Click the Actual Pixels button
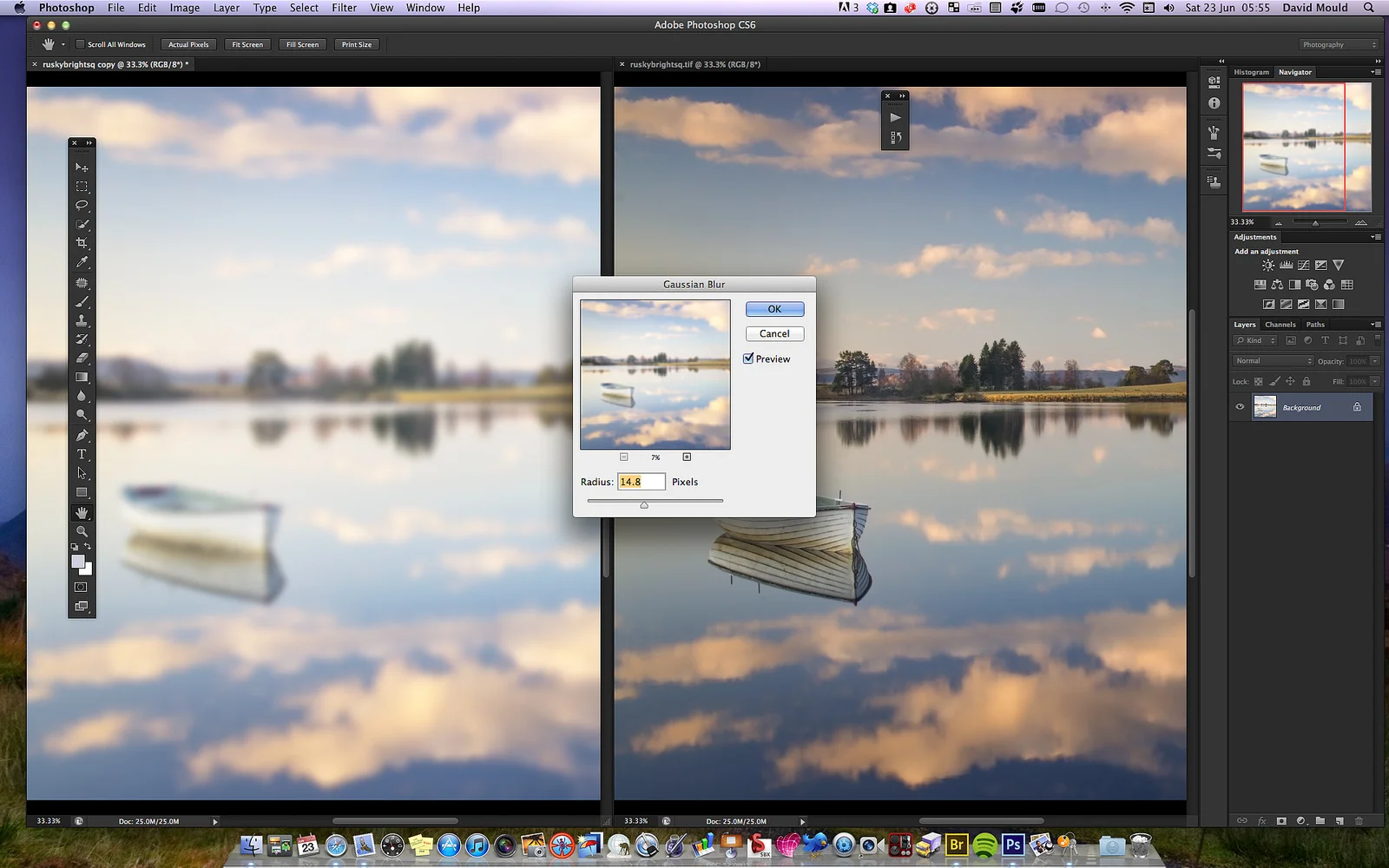The image size is (1389, 868). [x=188, y=44]
